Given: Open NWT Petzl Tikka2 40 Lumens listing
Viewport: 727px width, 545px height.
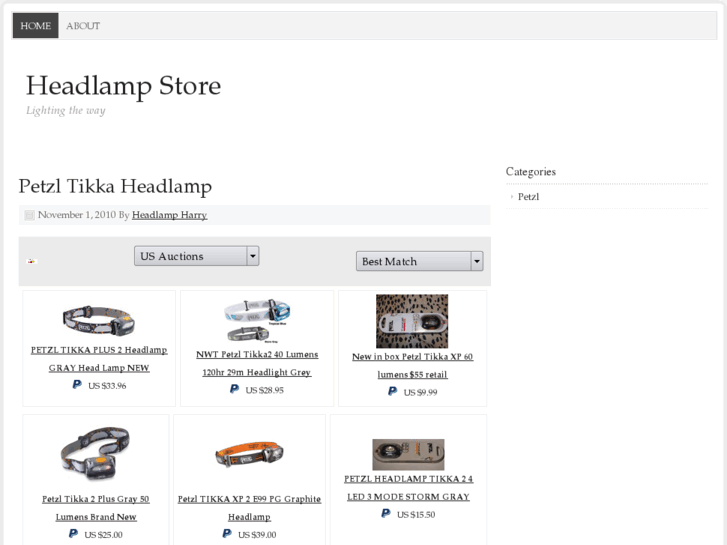Looking at the screenshot, I should tap(257, 363).
